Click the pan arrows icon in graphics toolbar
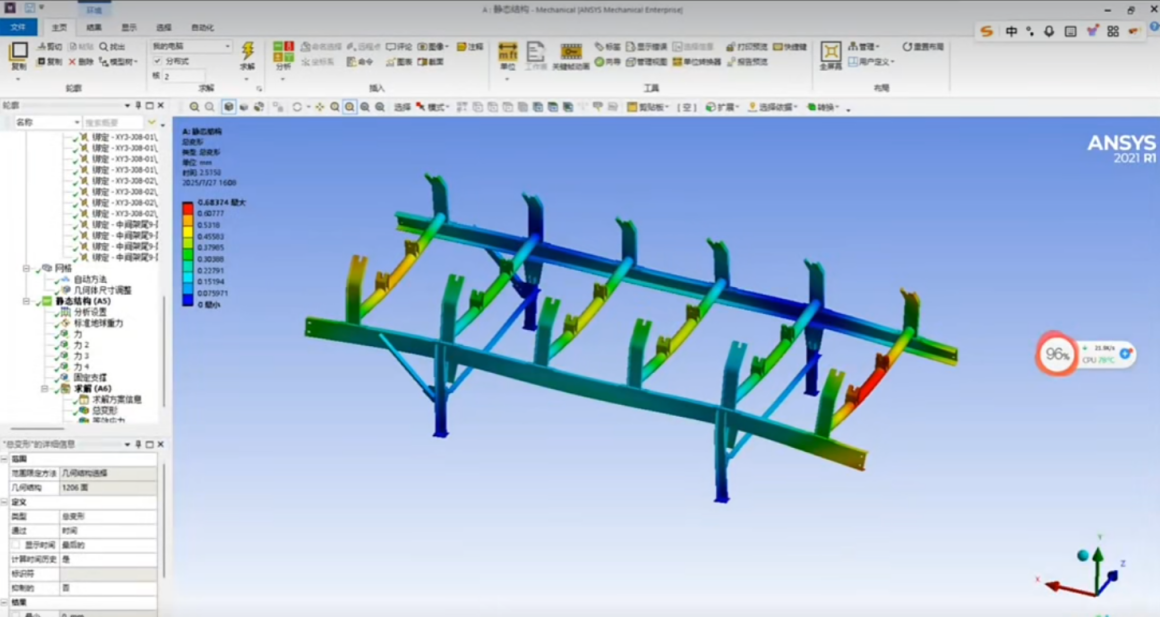 click(320, 107)
